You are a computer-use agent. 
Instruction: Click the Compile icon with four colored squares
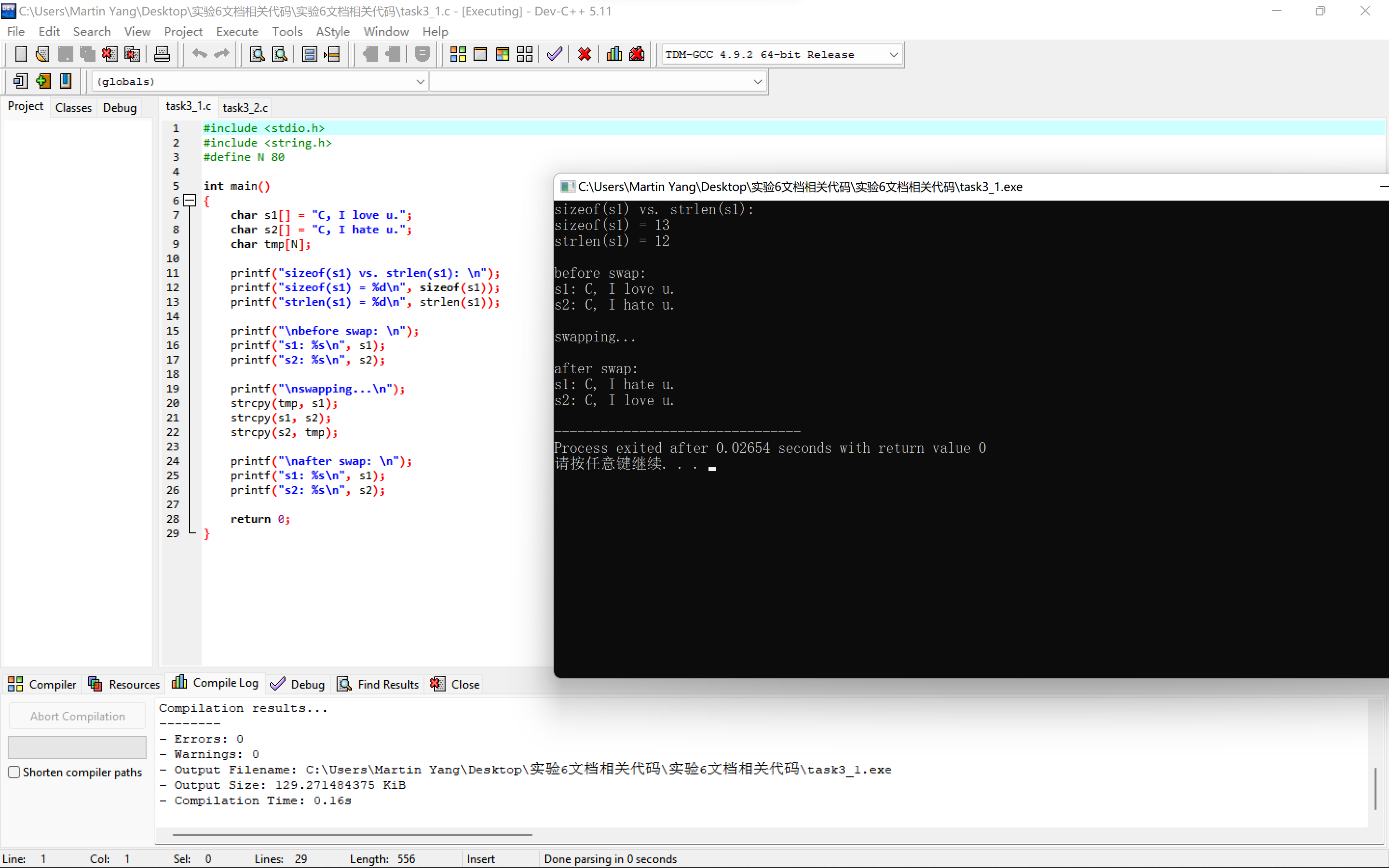(x=457, y=54)
